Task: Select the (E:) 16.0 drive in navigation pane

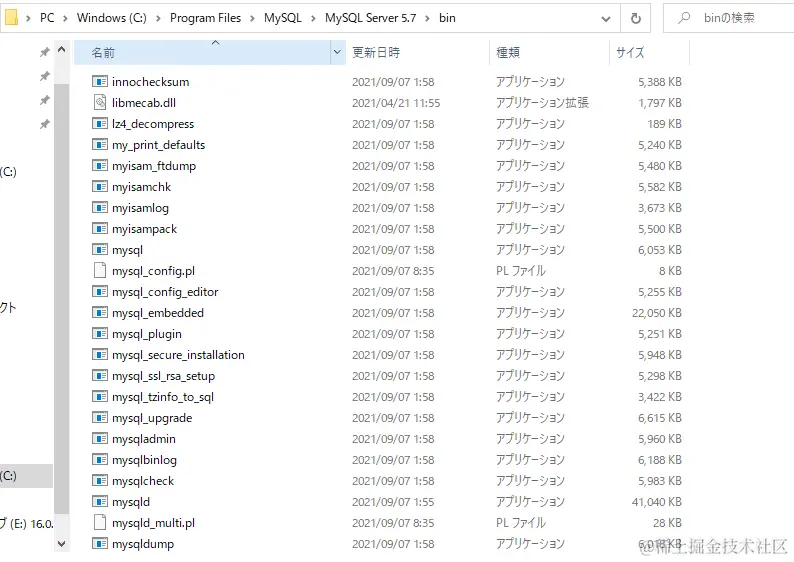Action: click(x=26, y=523)
